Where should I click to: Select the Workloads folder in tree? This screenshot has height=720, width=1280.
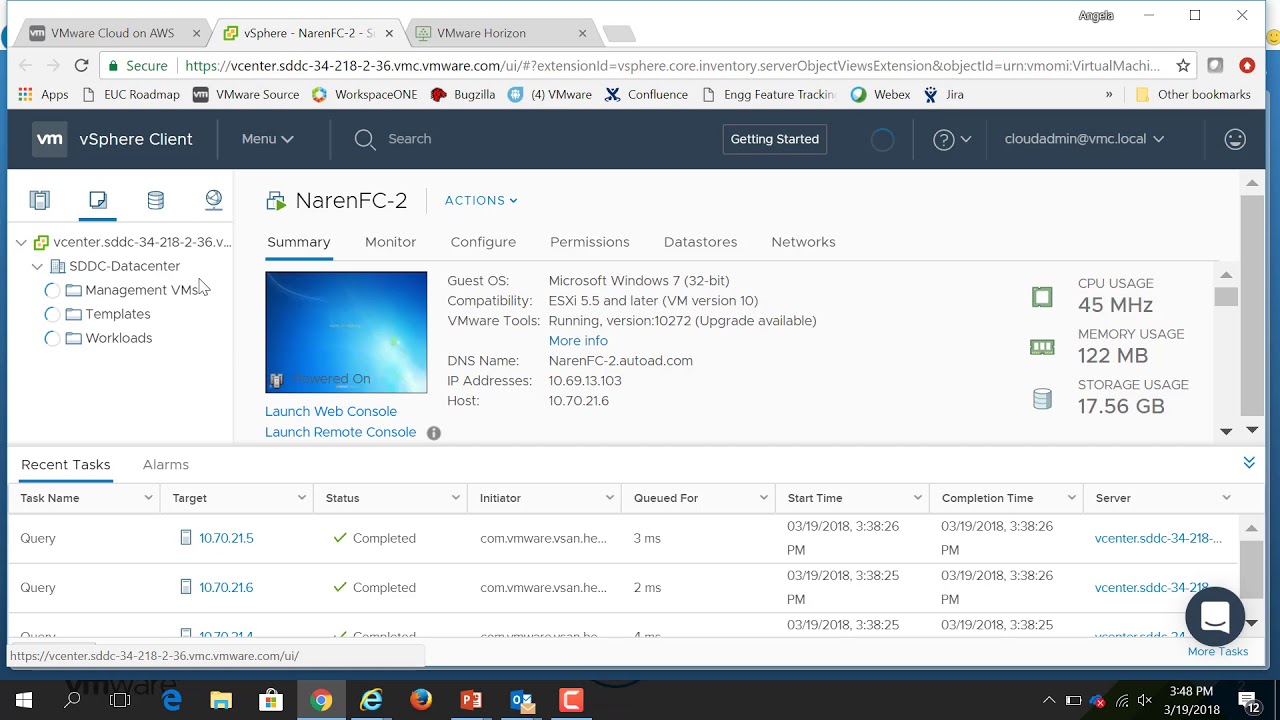point(118,338)
